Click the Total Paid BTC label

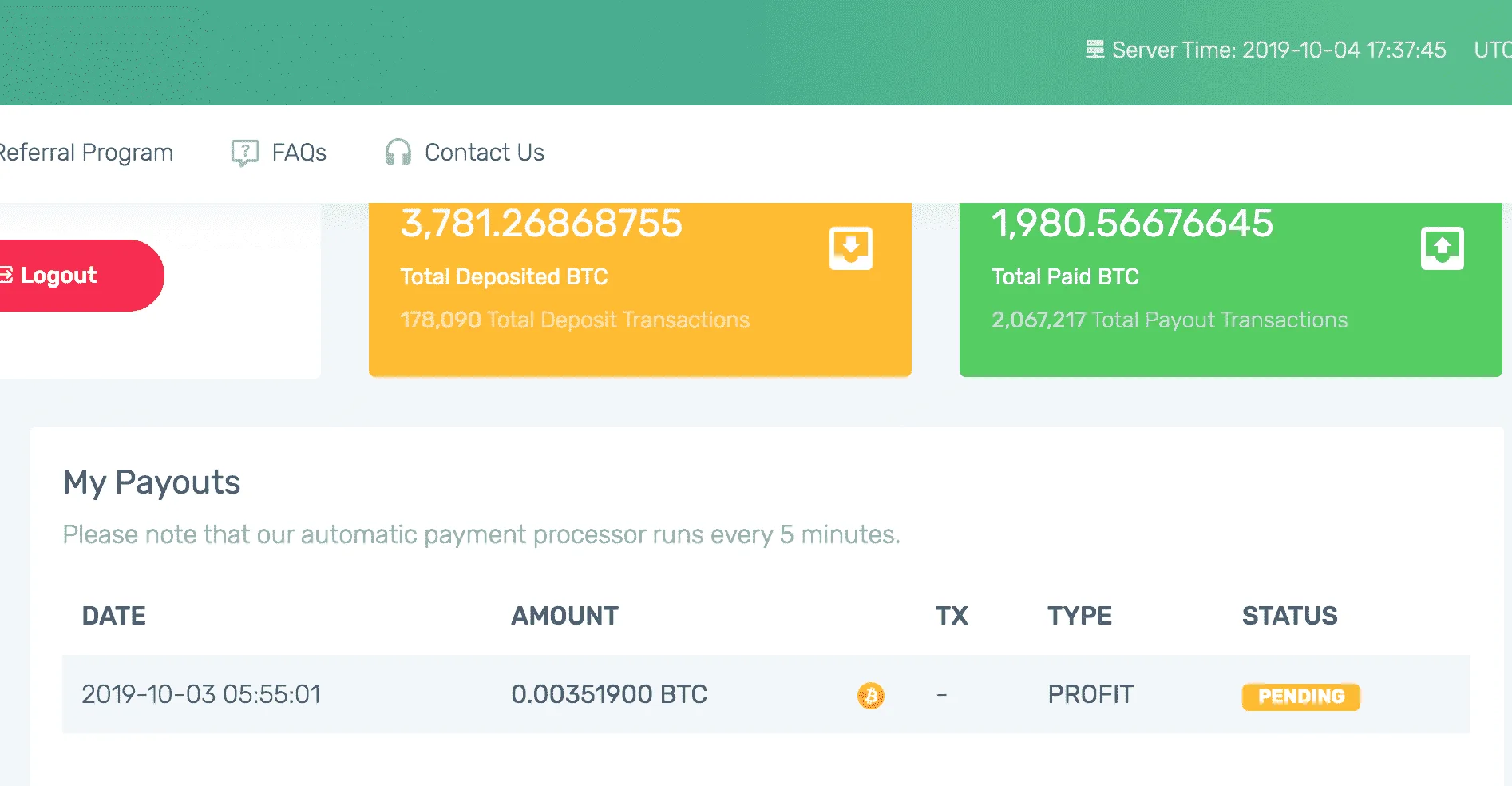(1065, 276)
